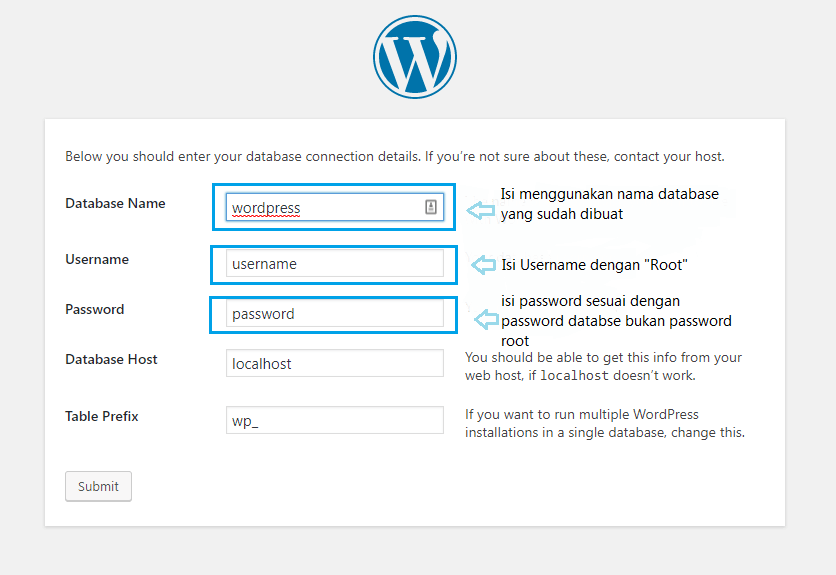
Task: Click the localhost help text beside Database Host
Action: tap(603, 366)
